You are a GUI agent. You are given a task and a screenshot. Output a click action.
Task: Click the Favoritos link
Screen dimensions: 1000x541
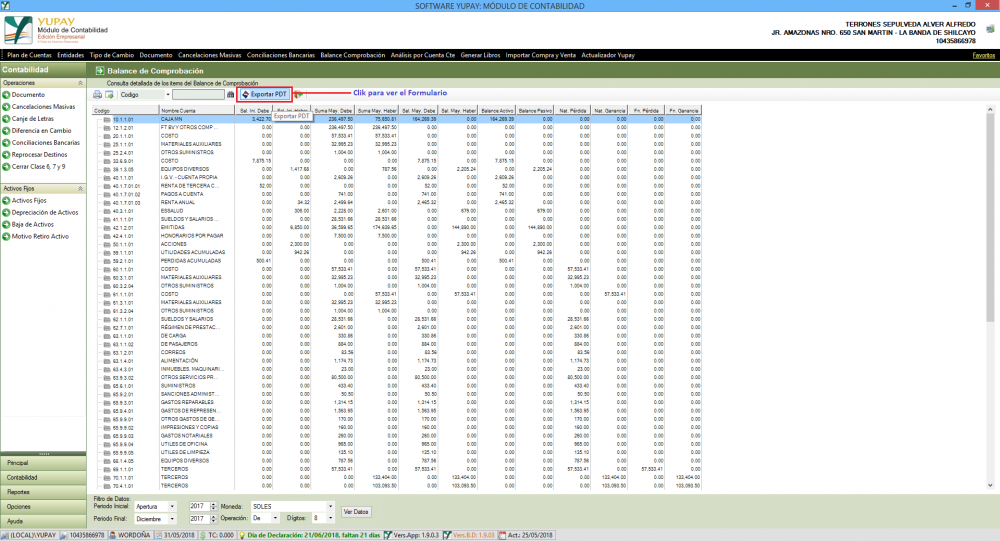pyautogui.click(x=983, y=56)
